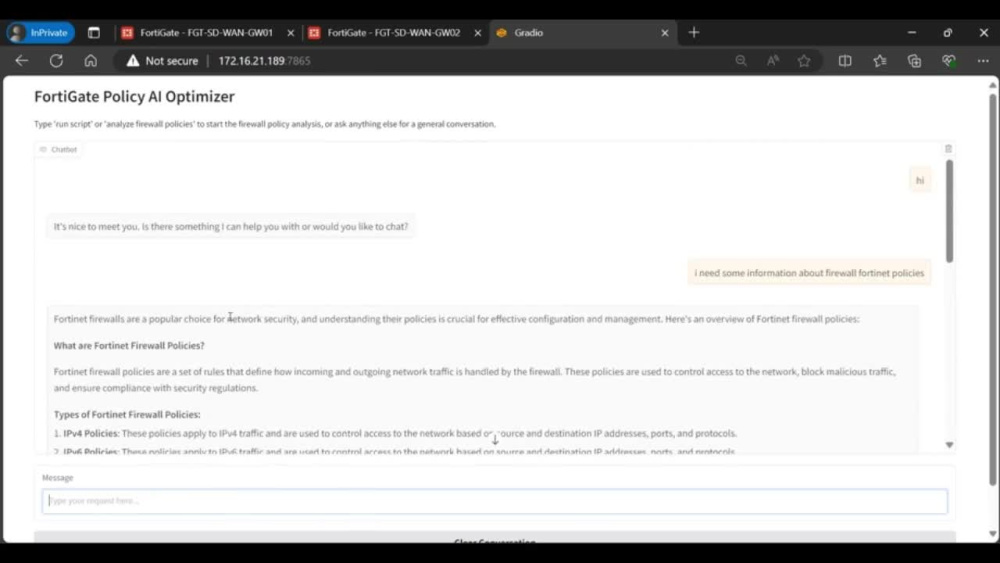Click the 'i need some information about firewall' message
This screenshot has height=563, width=1000.
[809, 273]
